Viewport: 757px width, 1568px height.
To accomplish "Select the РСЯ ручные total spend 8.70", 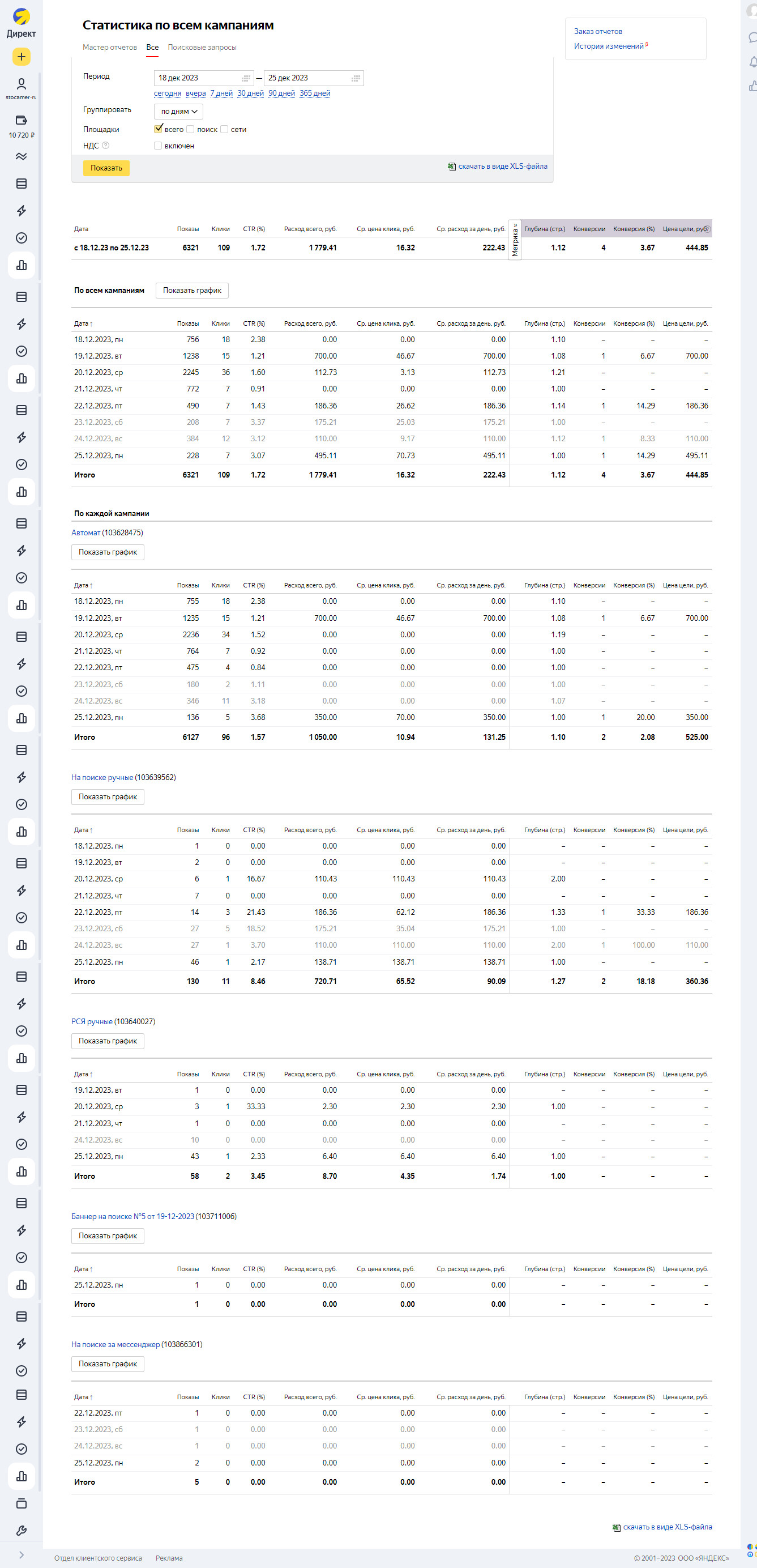I will [330, 1176].
